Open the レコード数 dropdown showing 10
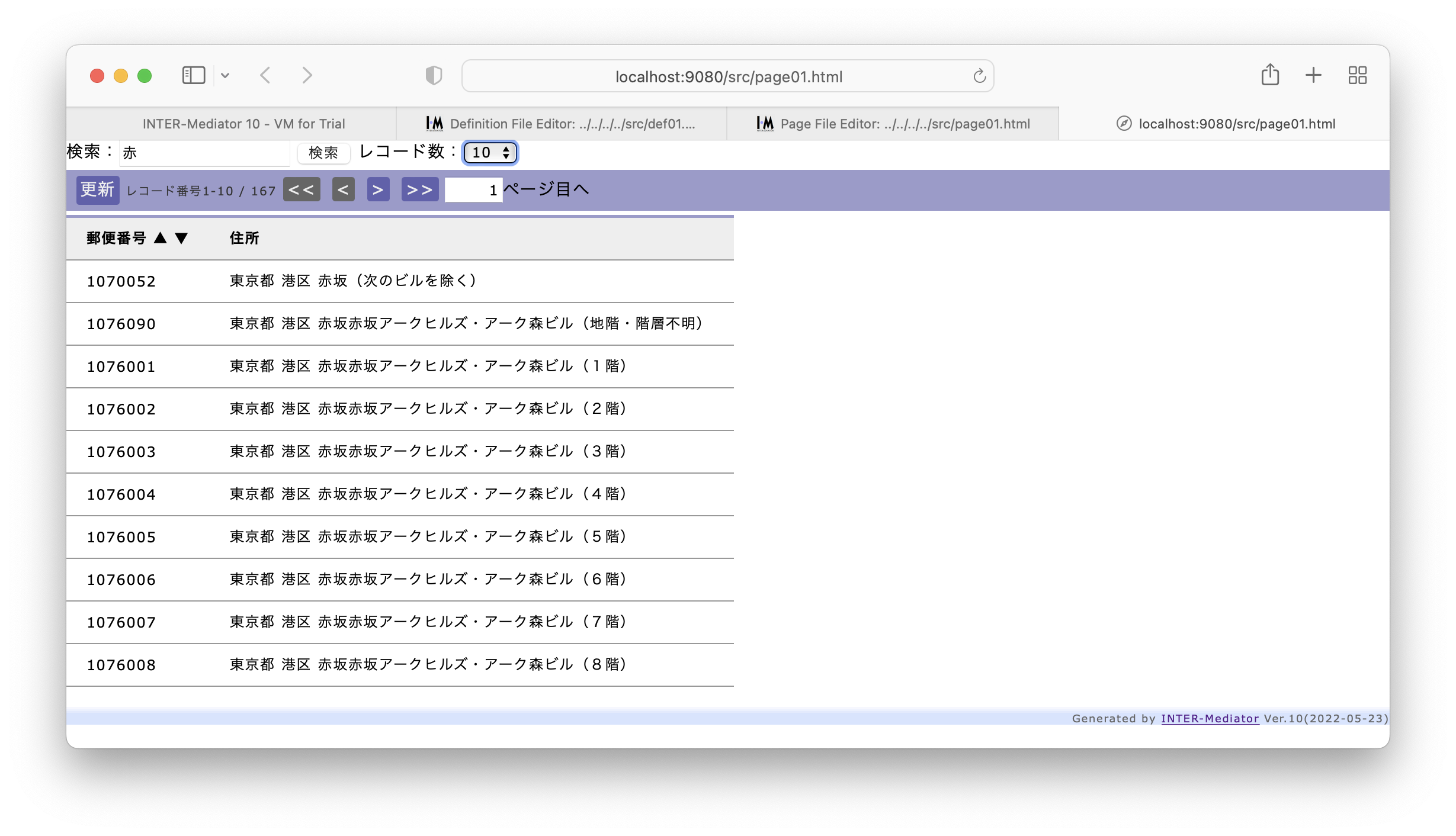The image size is (1456, 836). tap(490, 153)
